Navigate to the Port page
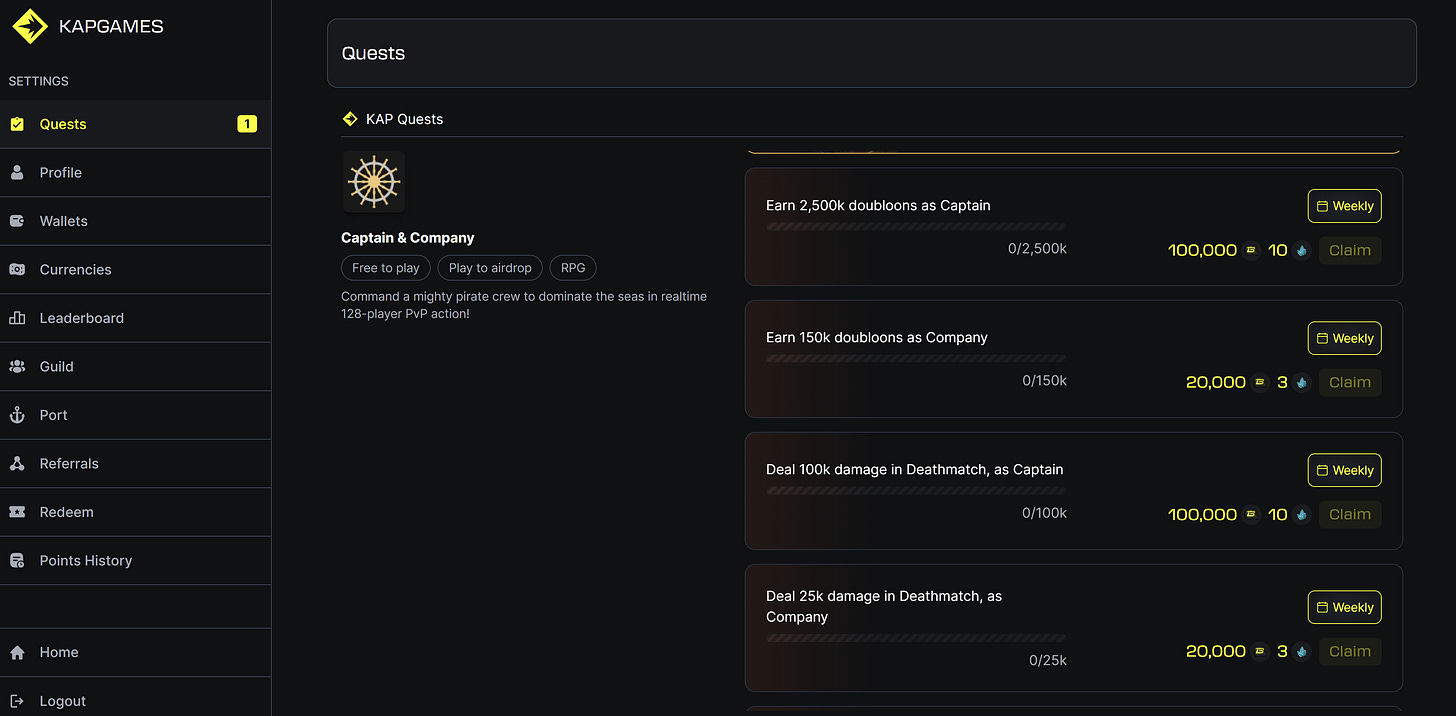Image resolution: width=1456 pixels, height=716 pixels. pyautogui.click(x=135, y=415)
